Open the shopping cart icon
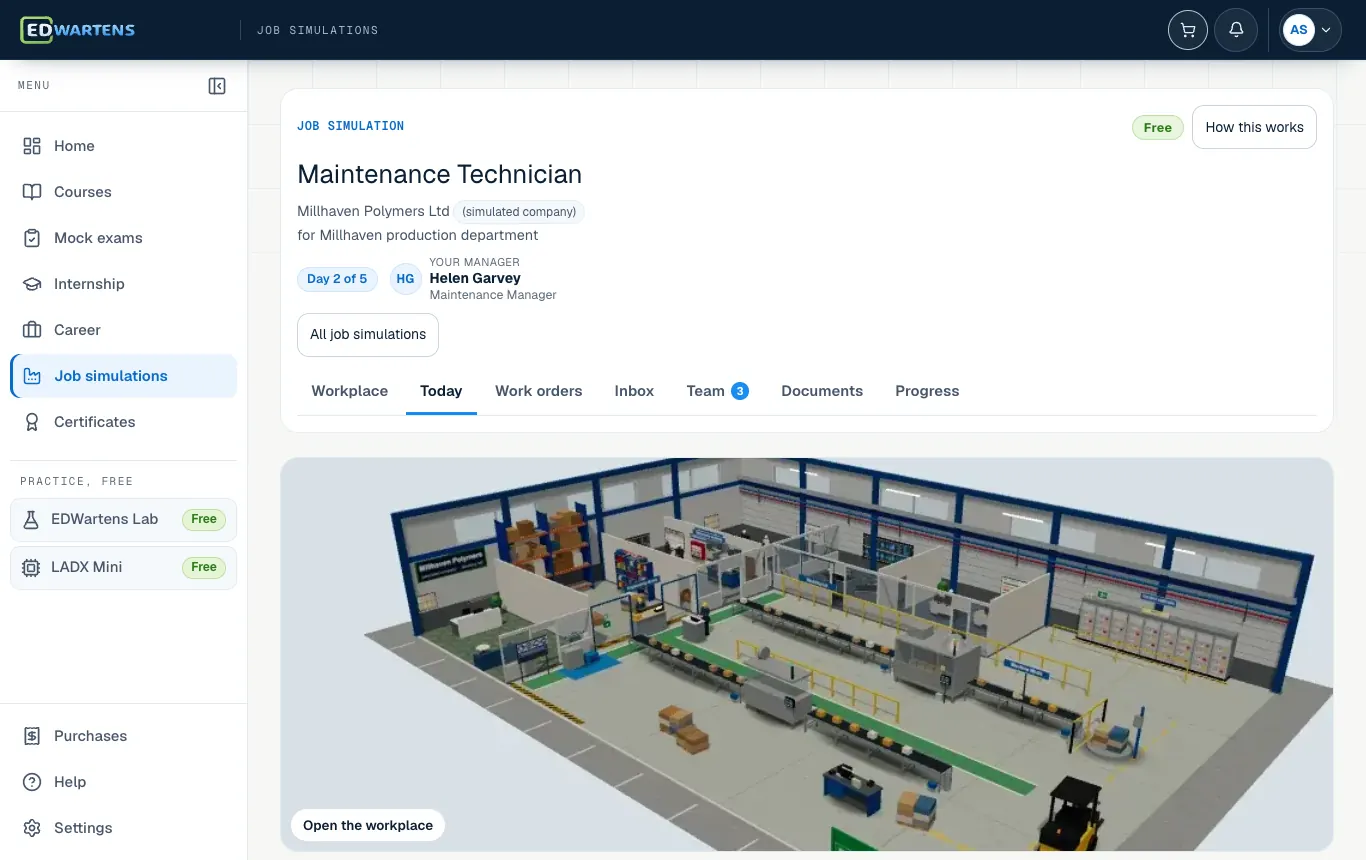 [x=1188, y=30]
